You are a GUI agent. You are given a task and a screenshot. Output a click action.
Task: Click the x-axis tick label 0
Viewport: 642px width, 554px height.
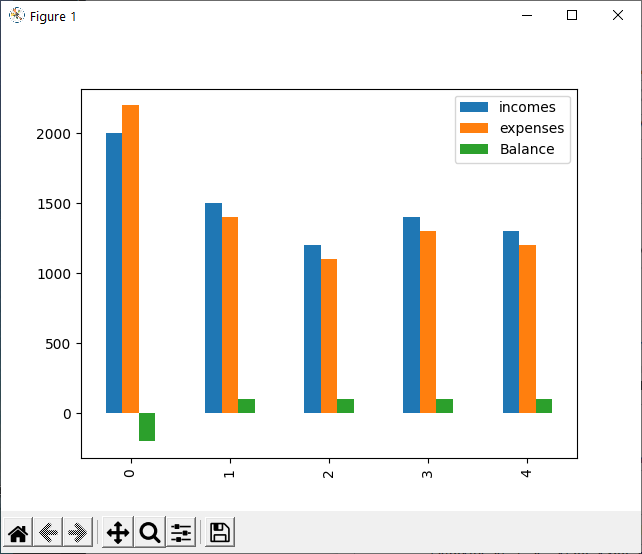click(x=129, y=473)
